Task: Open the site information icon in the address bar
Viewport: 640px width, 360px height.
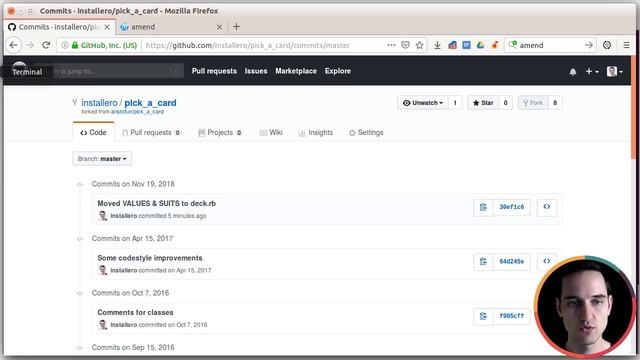Action: [x=64, y=45]
